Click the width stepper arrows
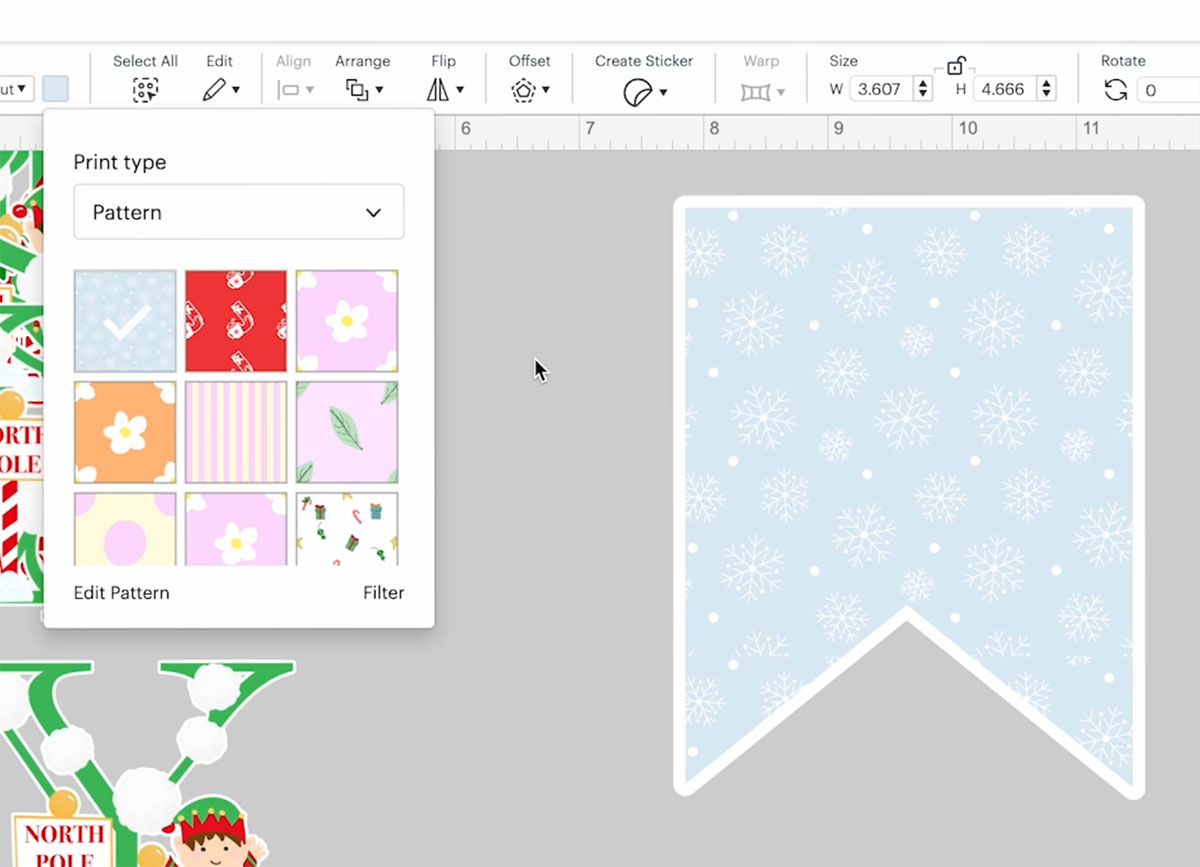1200x867 pixels. point(923,89)
